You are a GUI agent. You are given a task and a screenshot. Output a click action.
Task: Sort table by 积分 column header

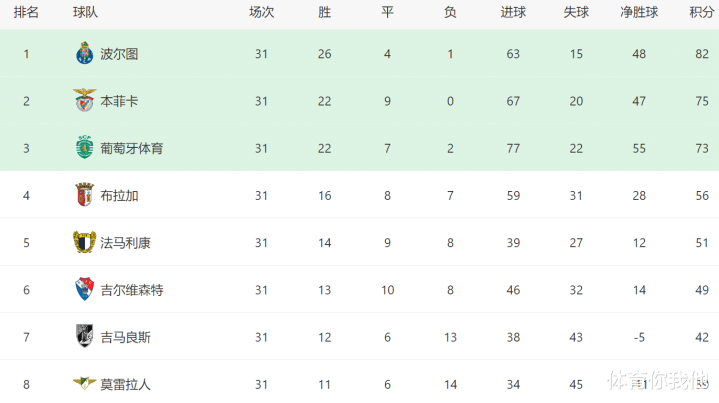[701, 13]
